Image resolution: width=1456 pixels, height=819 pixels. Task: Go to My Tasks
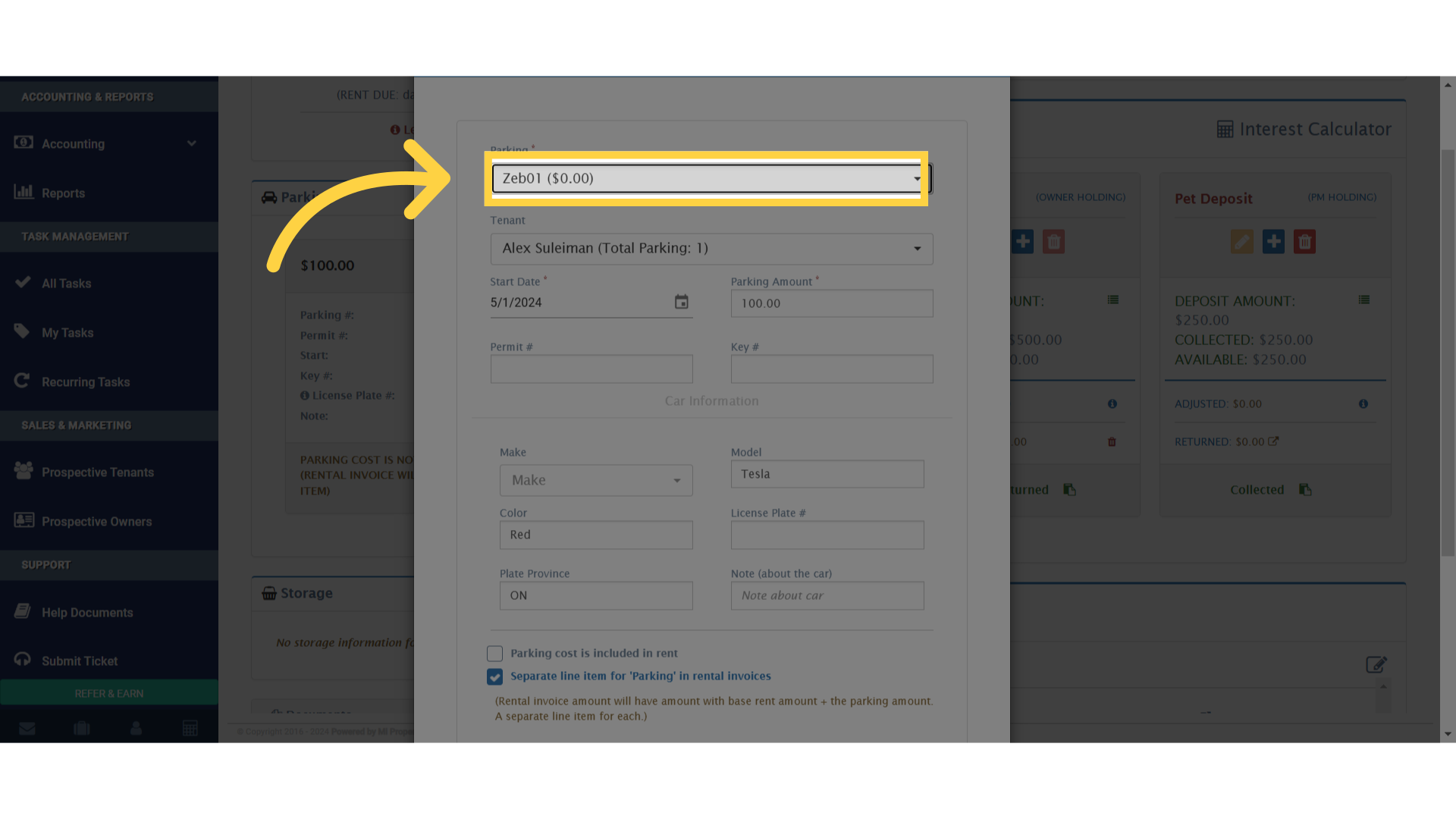tap(109, 332)
